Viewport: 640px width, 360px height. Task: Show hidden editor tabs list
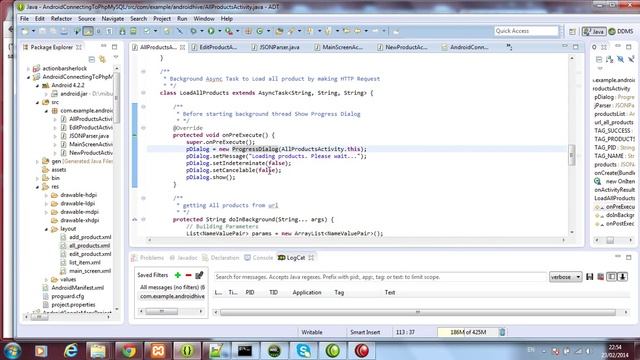(x=509, y=47)
